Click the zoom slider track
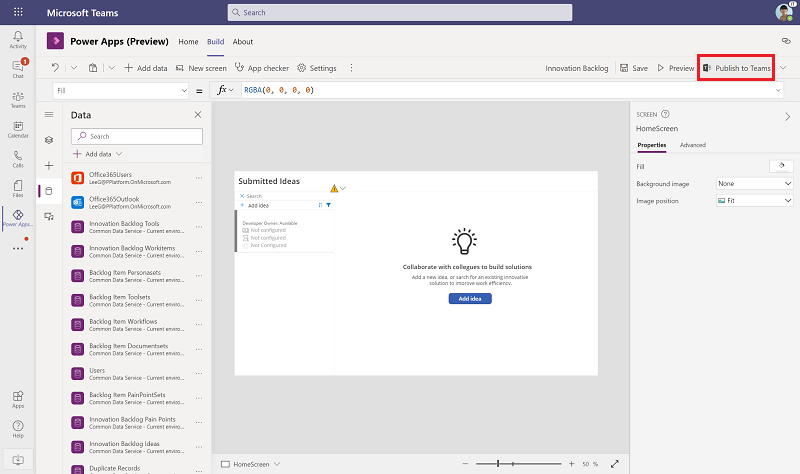The width and height of the screenshot is (800, 474). coord(518,464)
